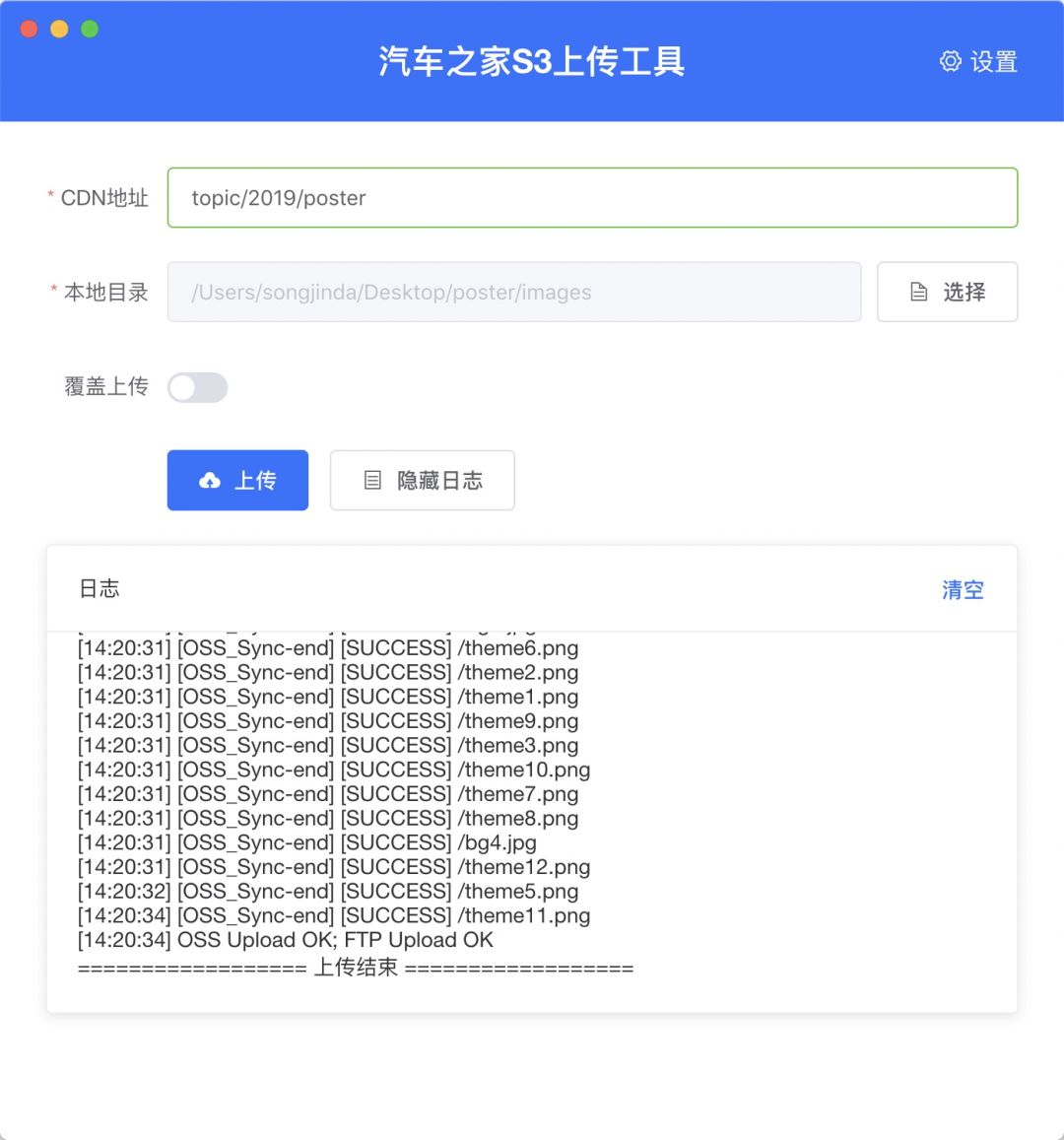Select the 本地目录 path field

tap(514, 292)
